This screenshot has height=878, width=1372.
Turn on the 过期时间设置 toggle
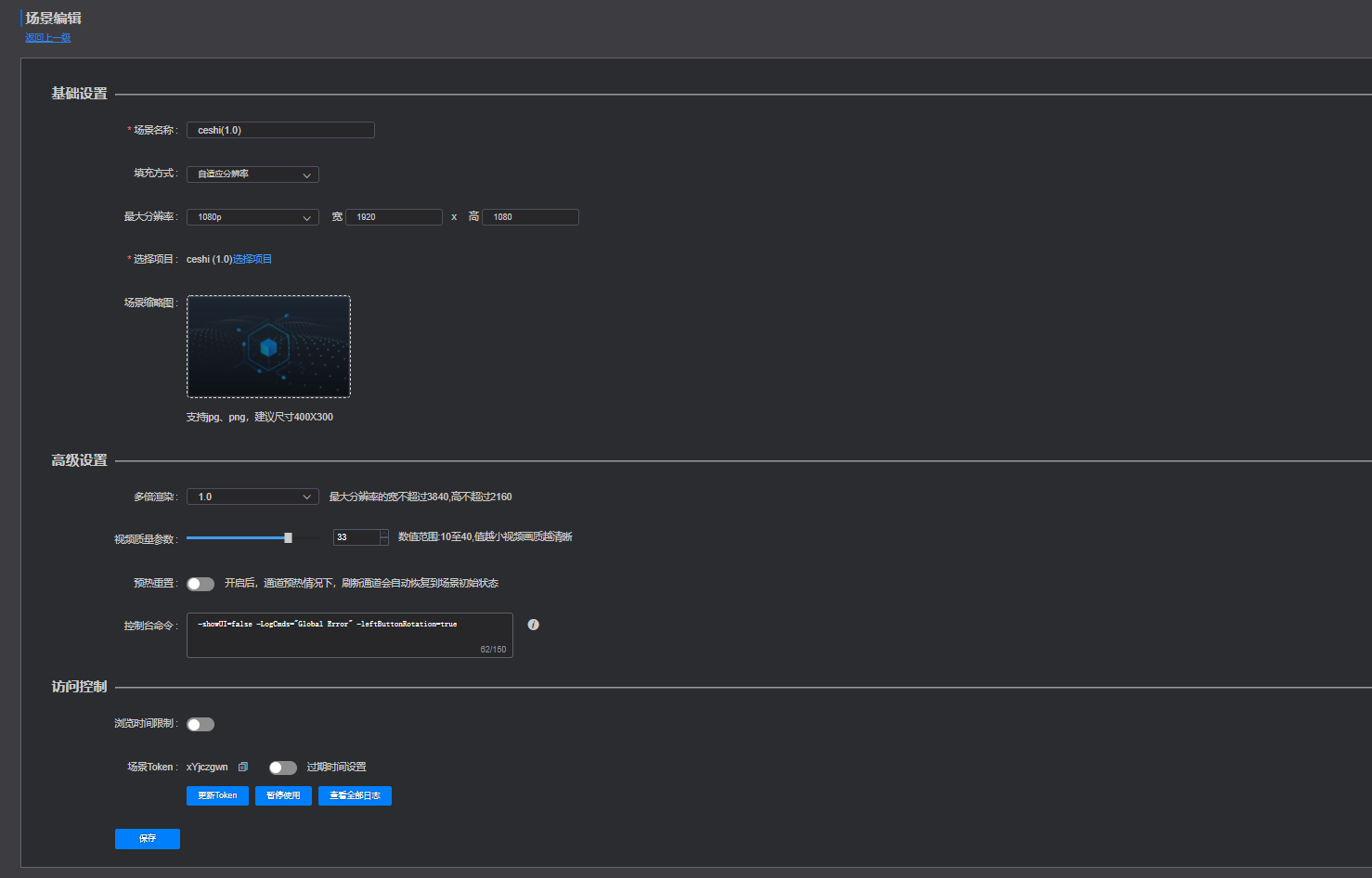tap(282, 768)
